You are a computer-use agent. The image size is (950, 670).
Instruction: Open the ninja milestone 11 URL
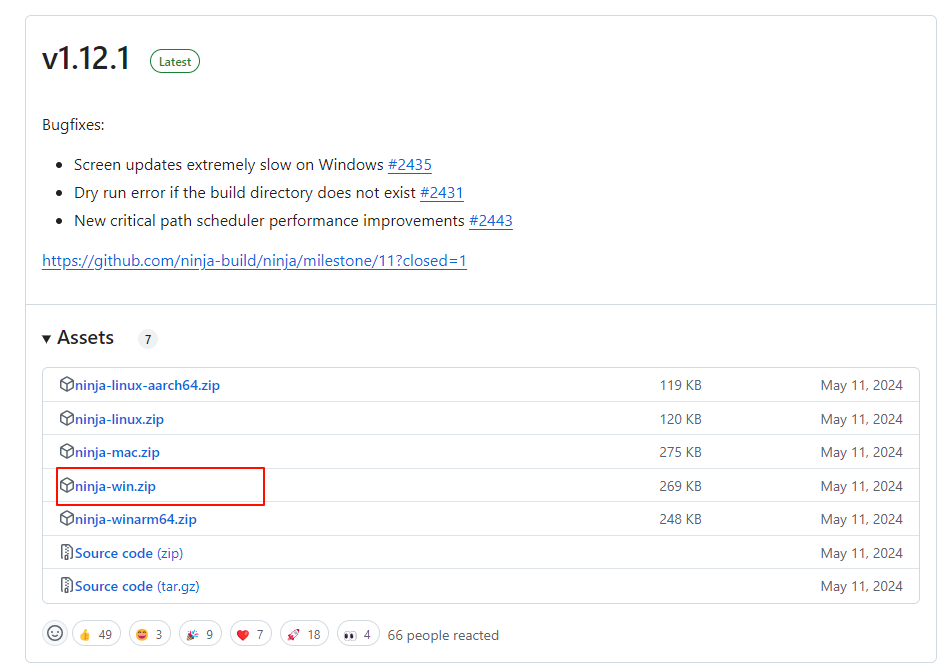254,261
